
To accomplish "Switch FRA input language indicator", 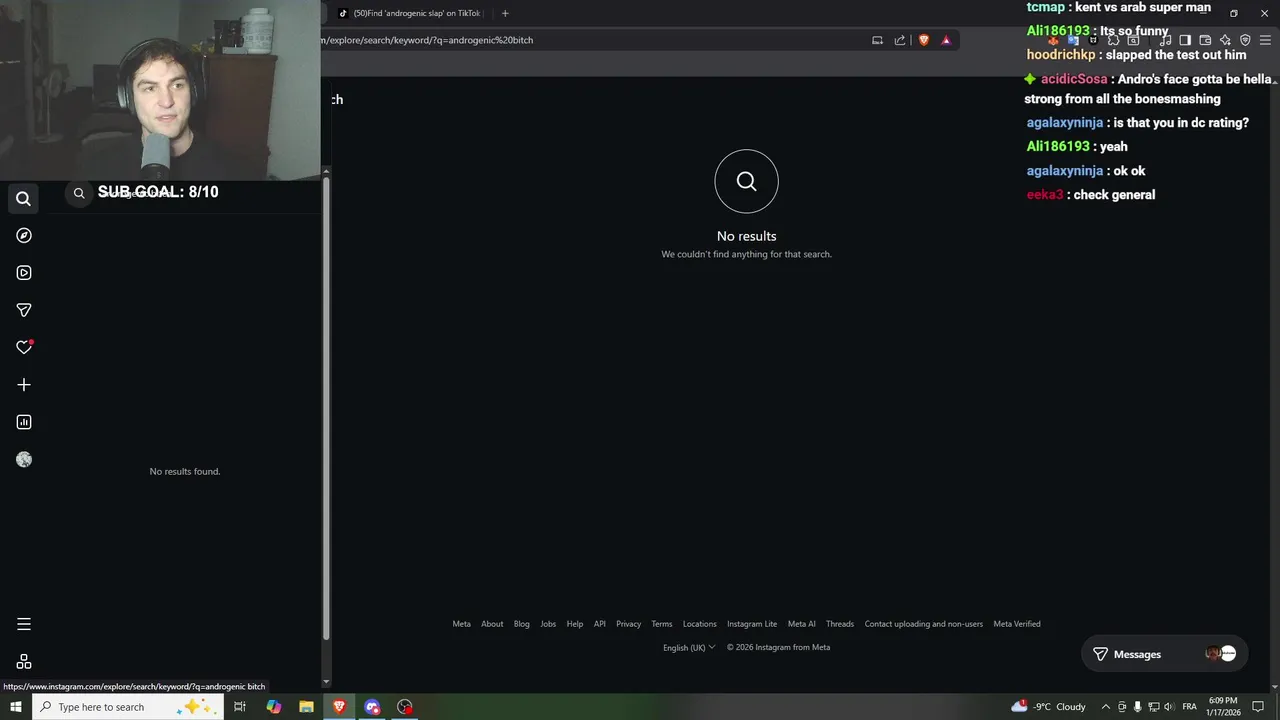I will [x=1190, y=707].
